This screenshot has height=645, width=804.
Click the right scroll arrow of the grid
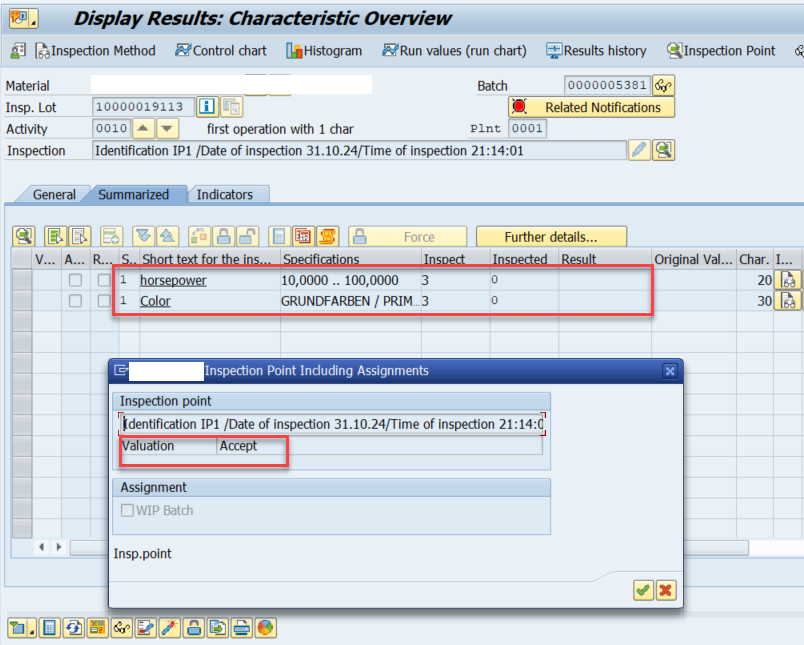pos(58,547)
